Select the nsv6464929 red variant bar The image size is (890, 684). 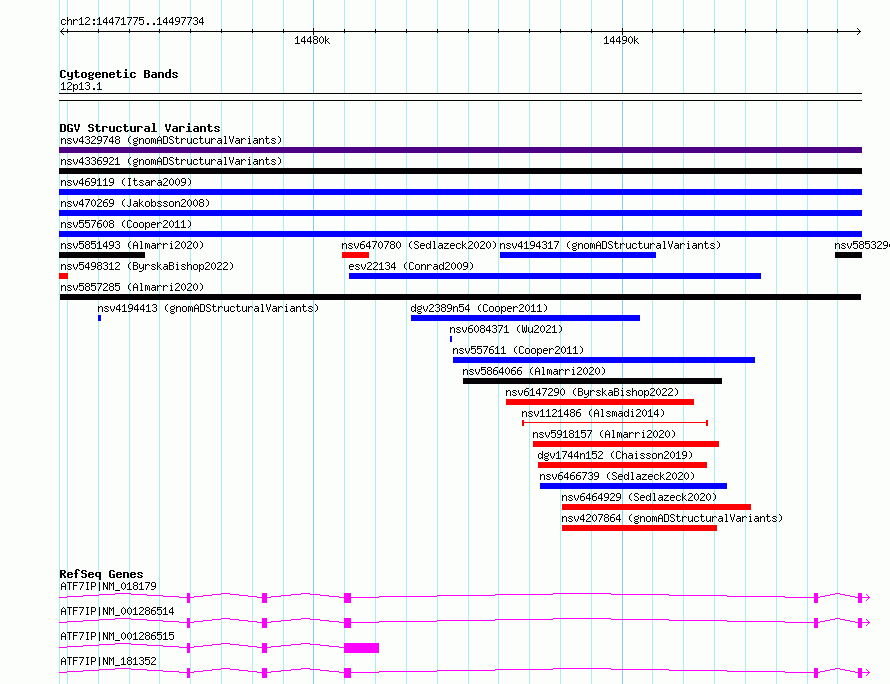[656, 507]
